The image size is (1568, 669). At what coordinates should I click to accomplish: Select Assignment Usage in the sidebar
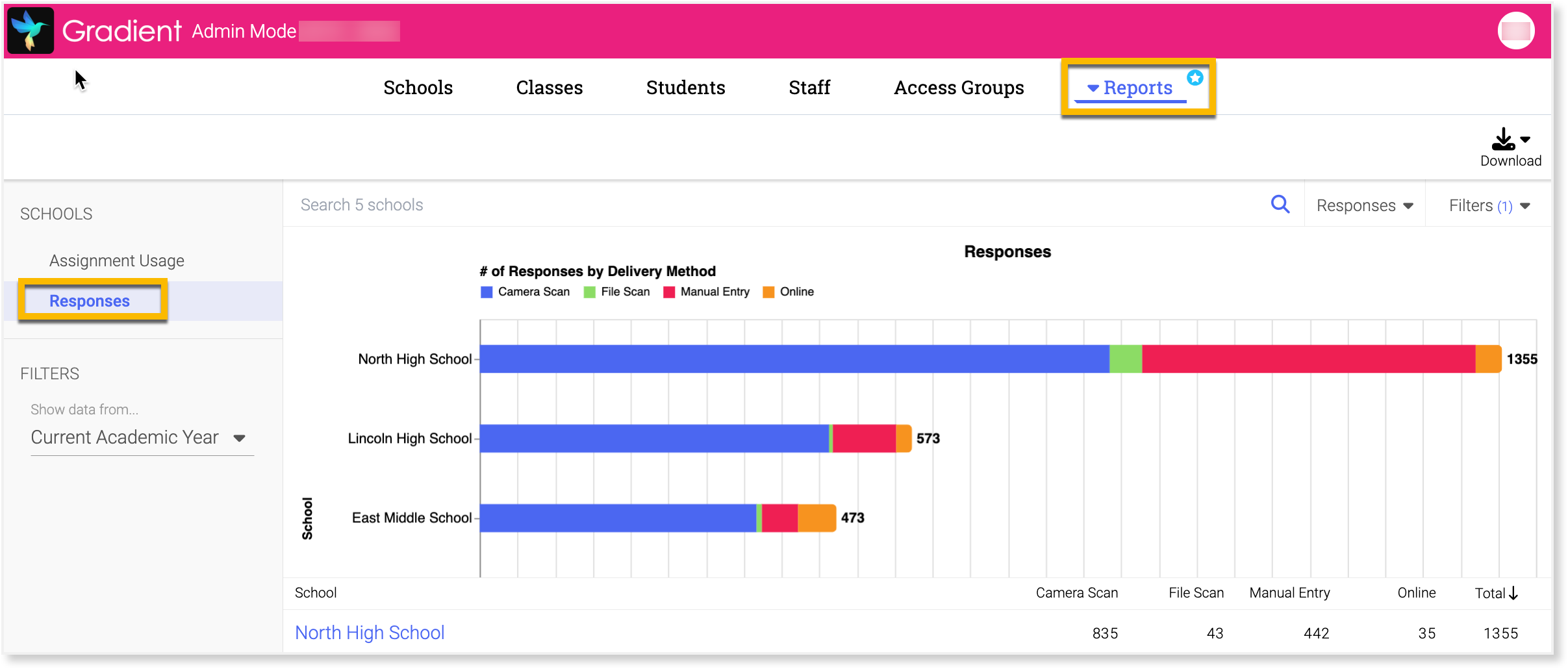click(x=117, y=260)
